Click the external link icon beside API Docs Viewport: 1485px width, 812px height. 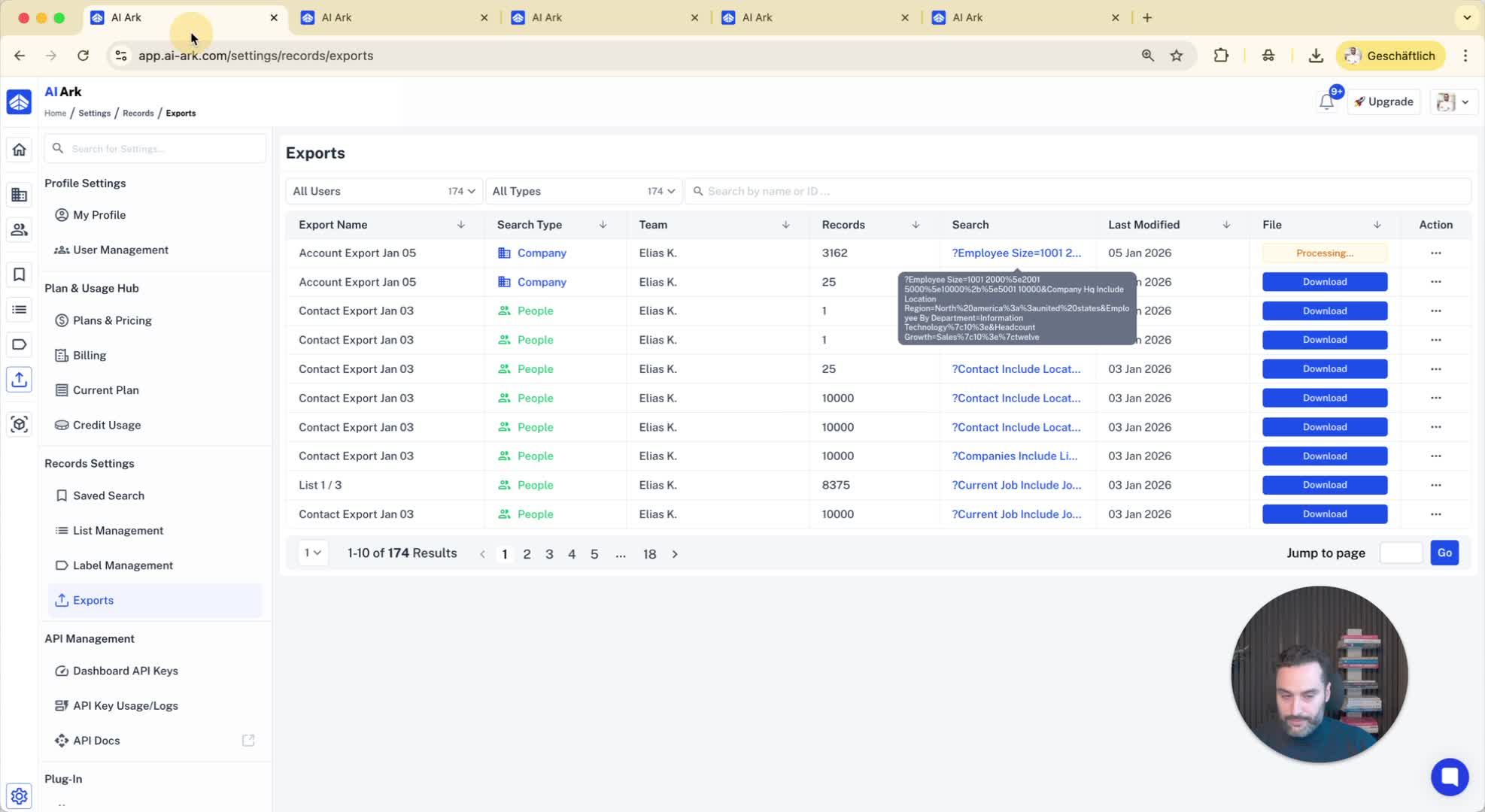point(248,741)
